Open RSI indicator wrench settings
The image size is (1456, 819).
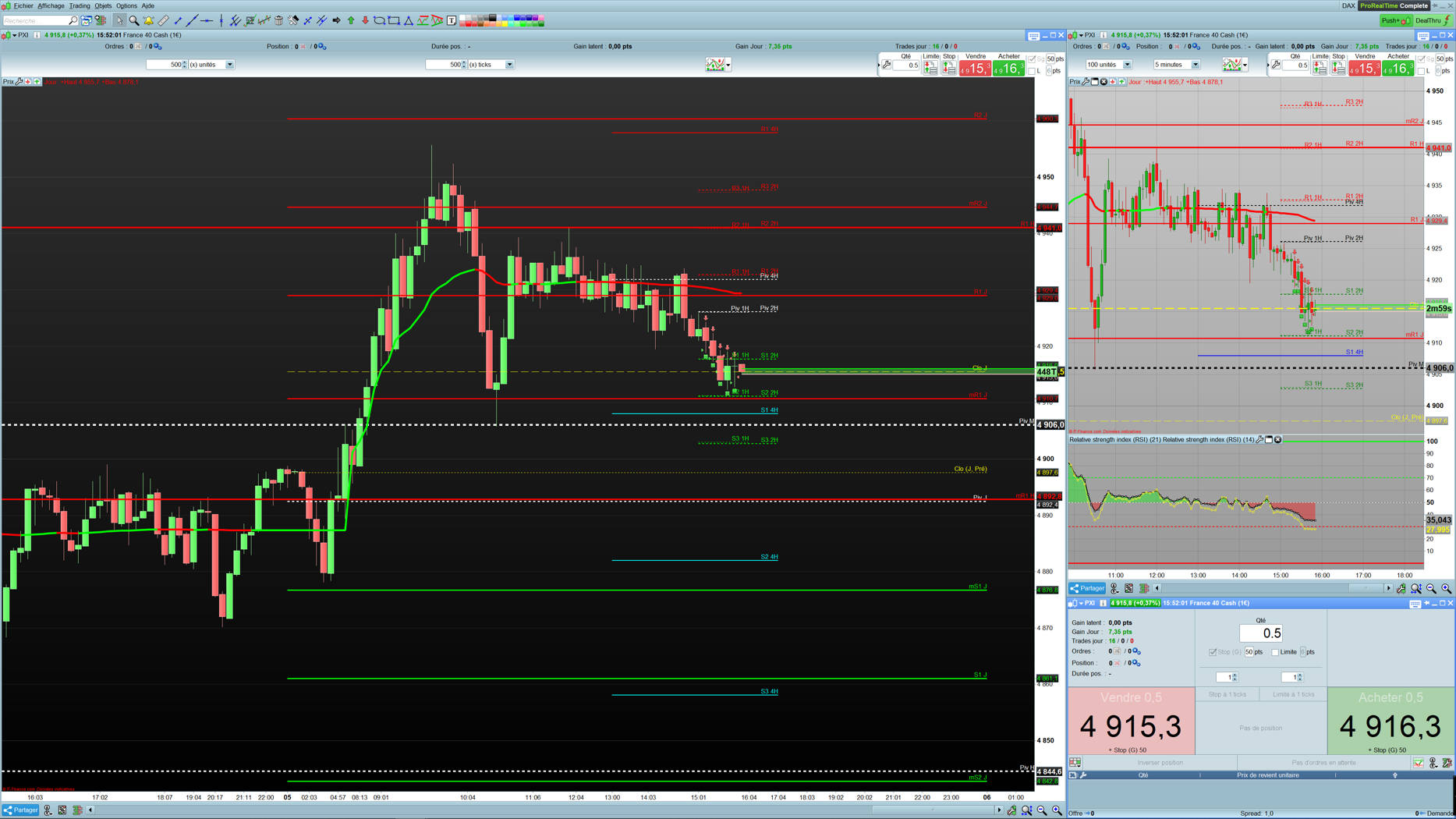[1260, 440]
